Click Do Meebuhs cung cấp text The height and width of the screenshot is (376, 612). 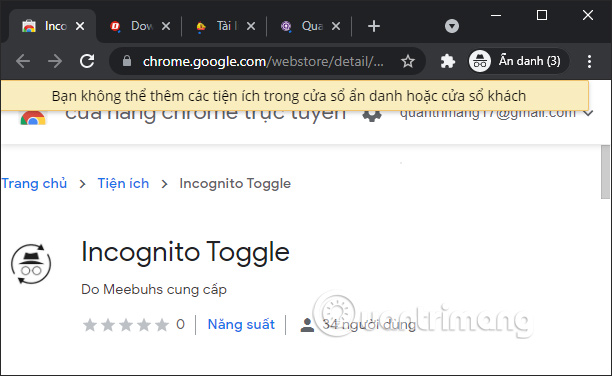pyautogui.click(x=154, y=290)
